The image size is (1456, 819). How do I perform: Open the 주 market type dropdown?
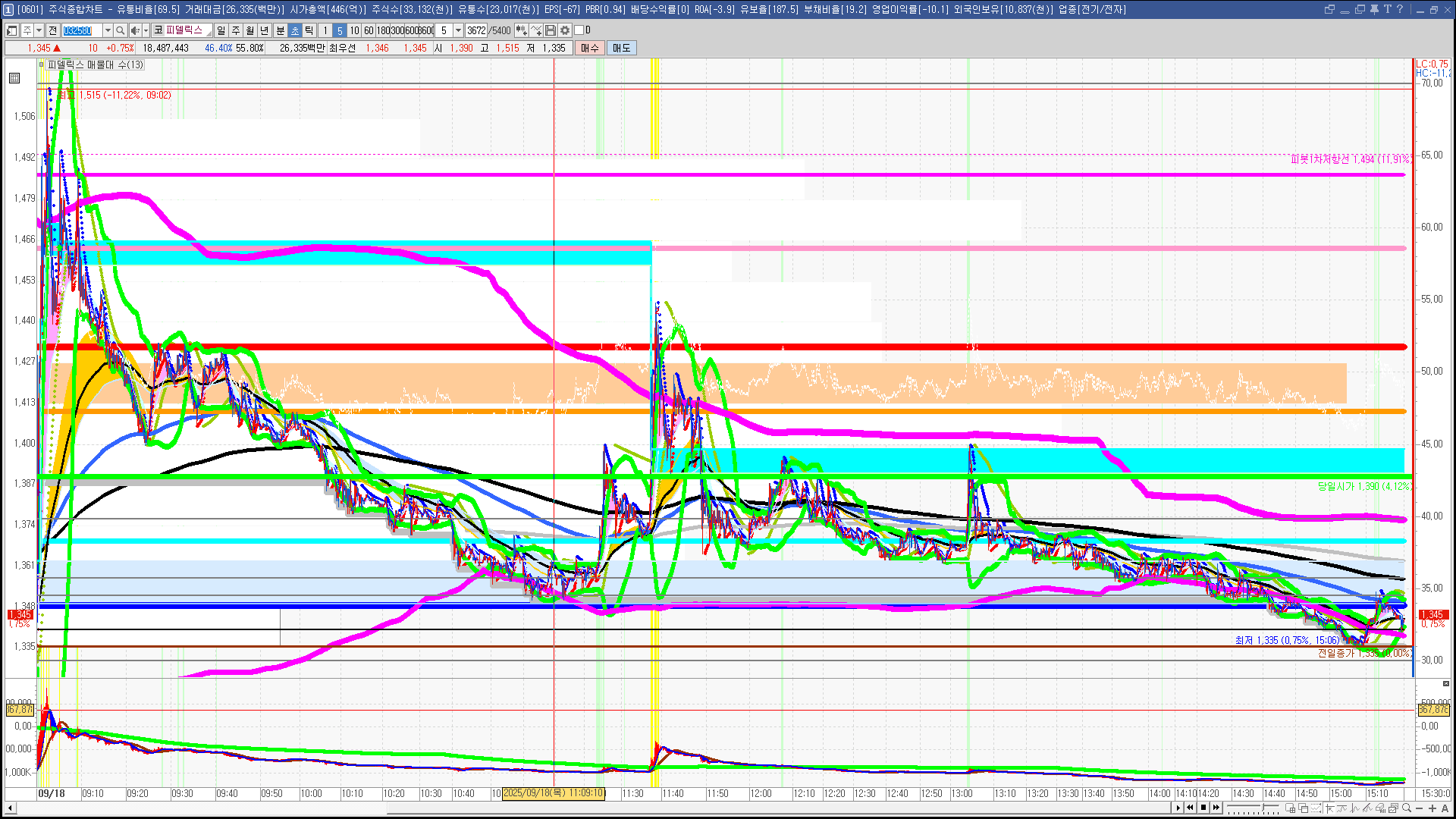[39, 30]
